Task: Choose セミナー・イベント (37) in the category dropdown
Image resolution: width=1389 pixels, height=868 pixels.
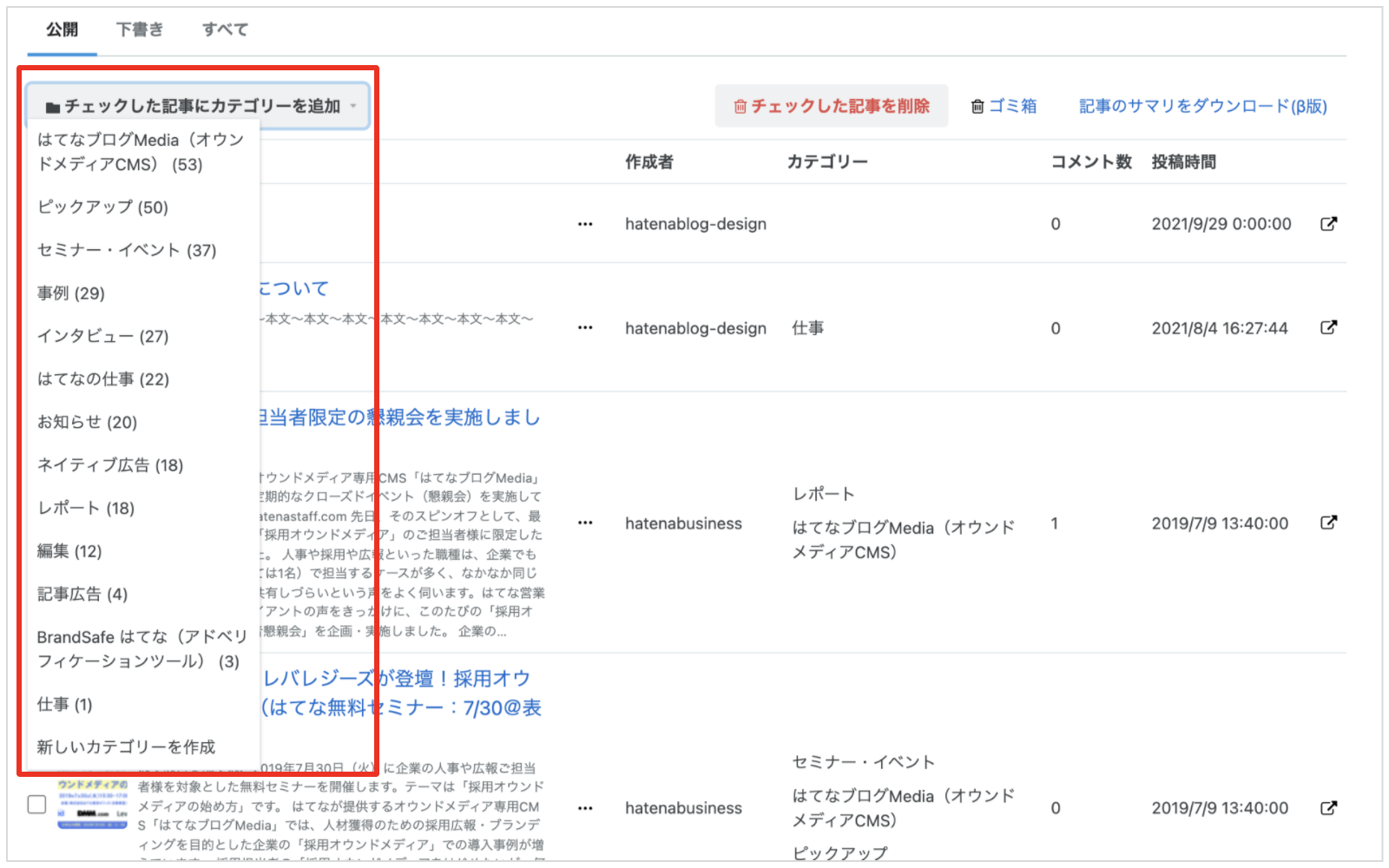Action: 127,250
